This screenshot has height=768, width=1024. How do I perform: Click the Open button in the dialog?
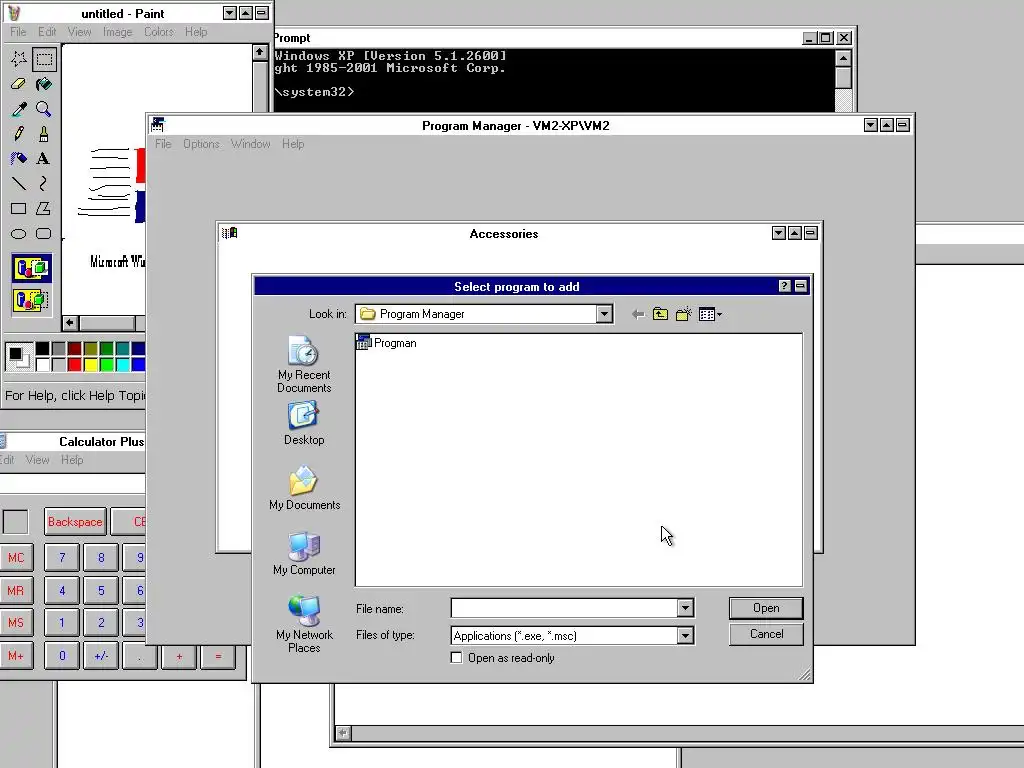766,608
